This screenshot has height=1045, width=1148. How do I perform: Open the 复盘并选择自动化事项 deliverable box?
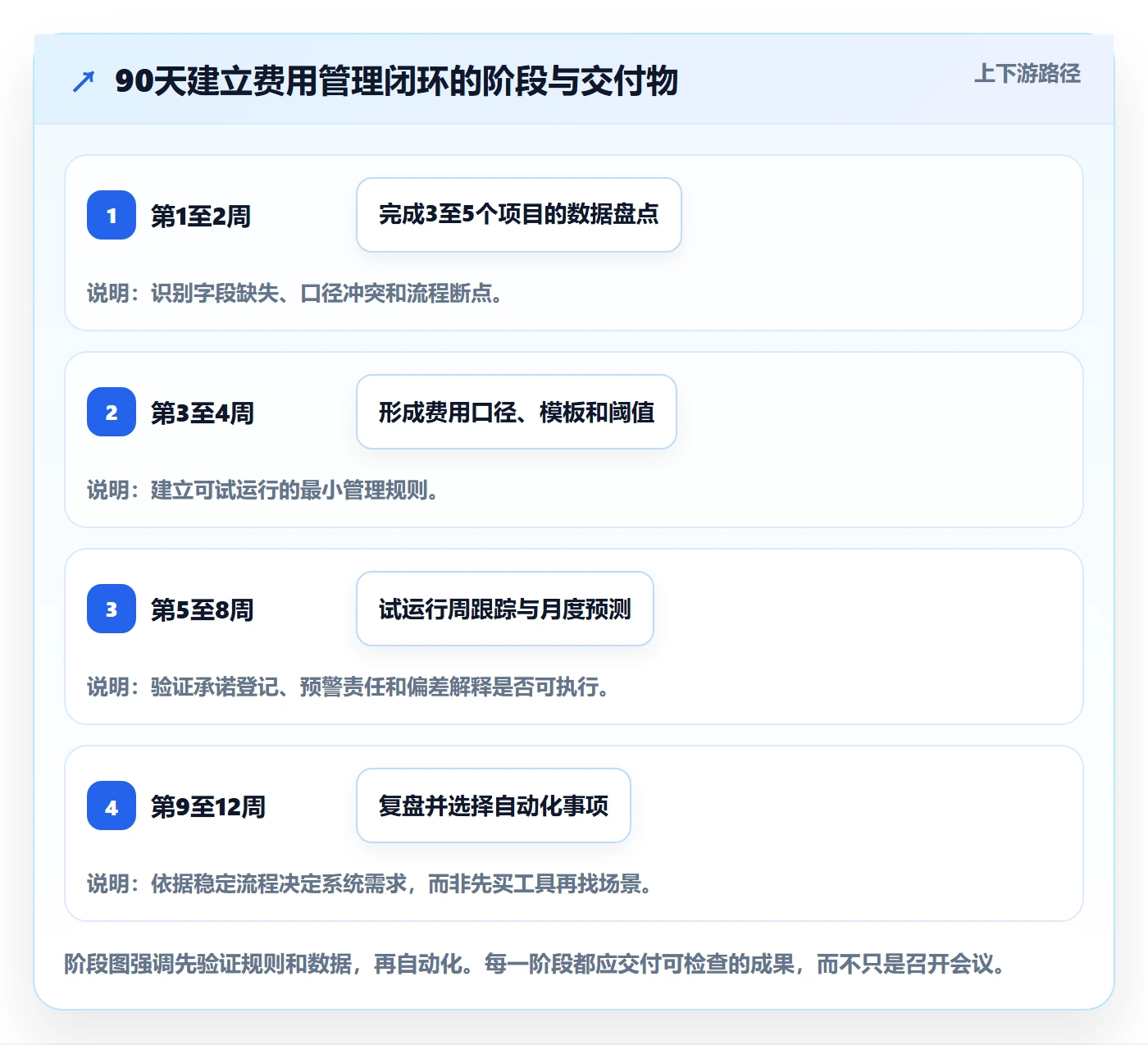pos(494,805)
